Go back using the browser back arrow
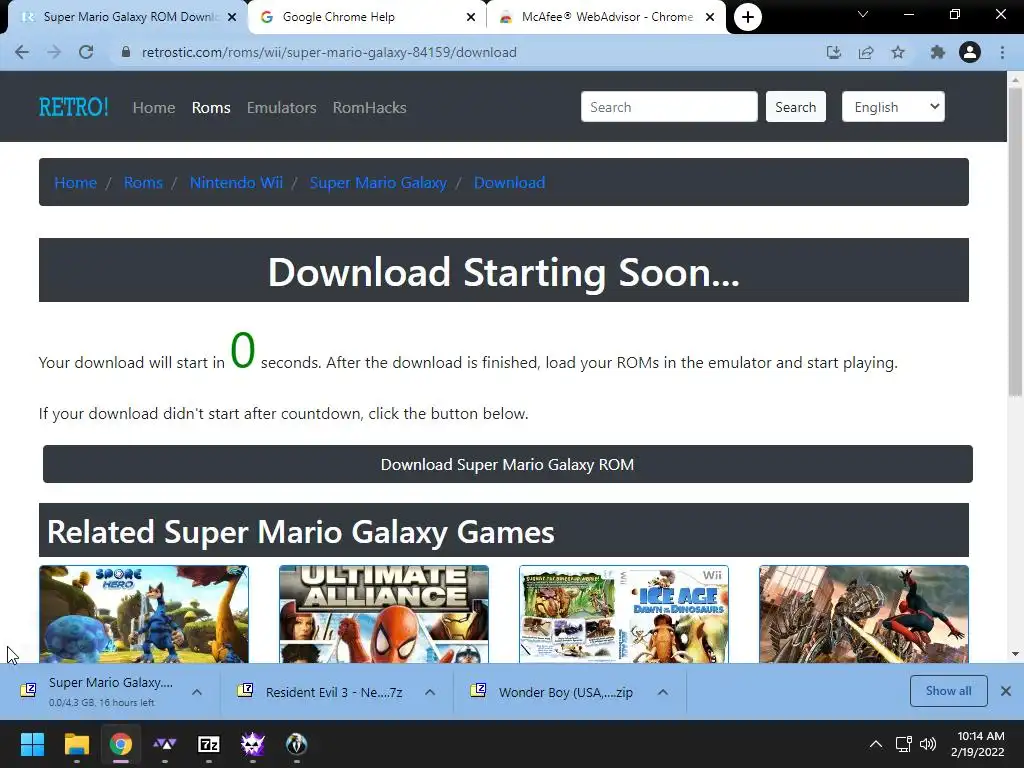 click(x=22, y=52)
